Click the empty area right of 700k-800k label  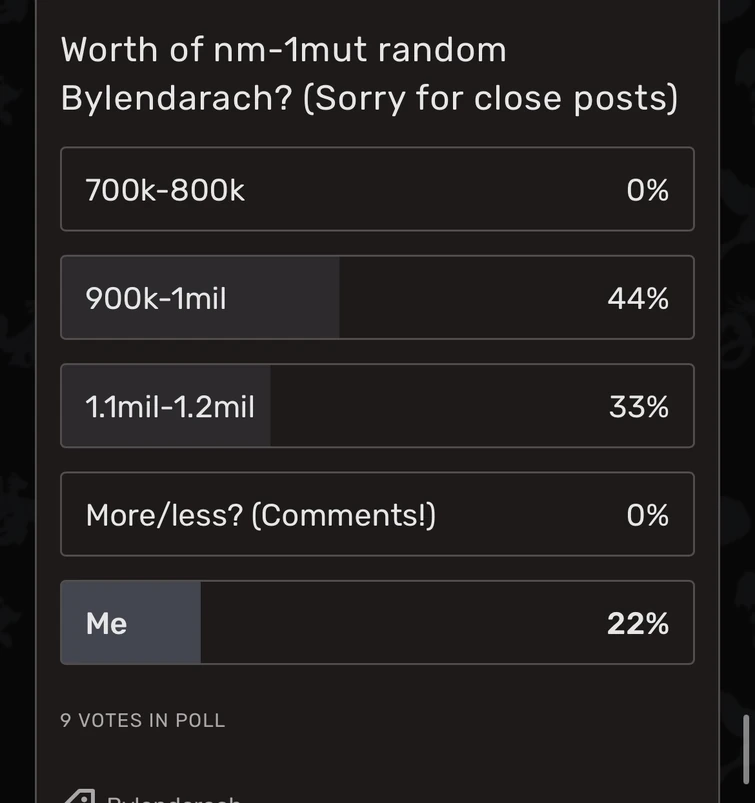coord(430,190)
